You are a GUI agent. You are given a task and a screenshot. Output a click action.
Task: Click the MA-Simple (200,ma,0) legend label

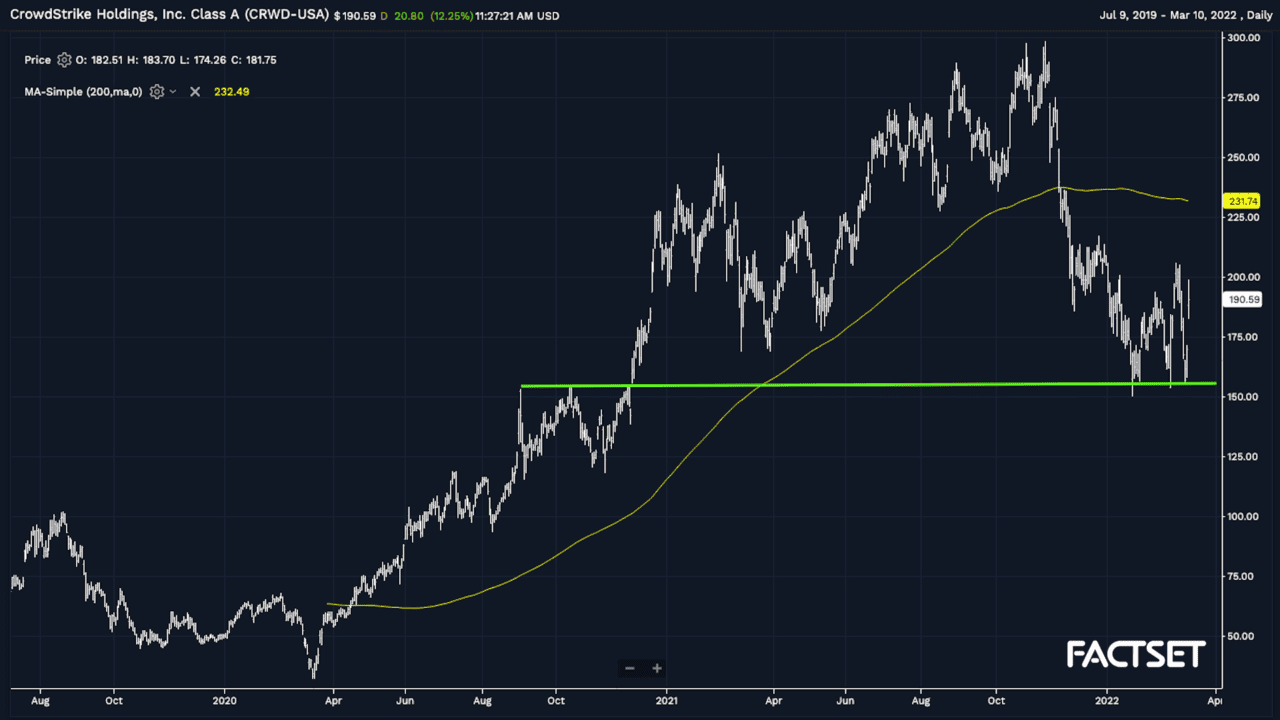[84, 92]
